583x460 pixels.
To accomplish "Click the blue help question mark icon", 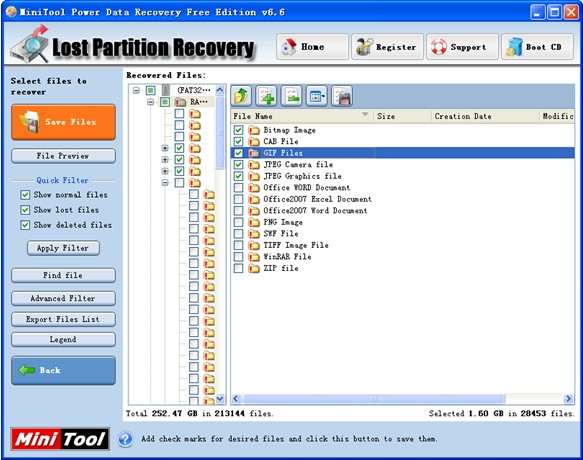I will (125, 439).
